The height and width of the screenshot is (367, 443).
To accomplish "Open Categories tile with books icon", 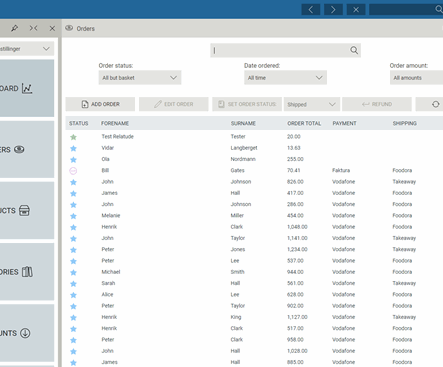I will point(27,272).
